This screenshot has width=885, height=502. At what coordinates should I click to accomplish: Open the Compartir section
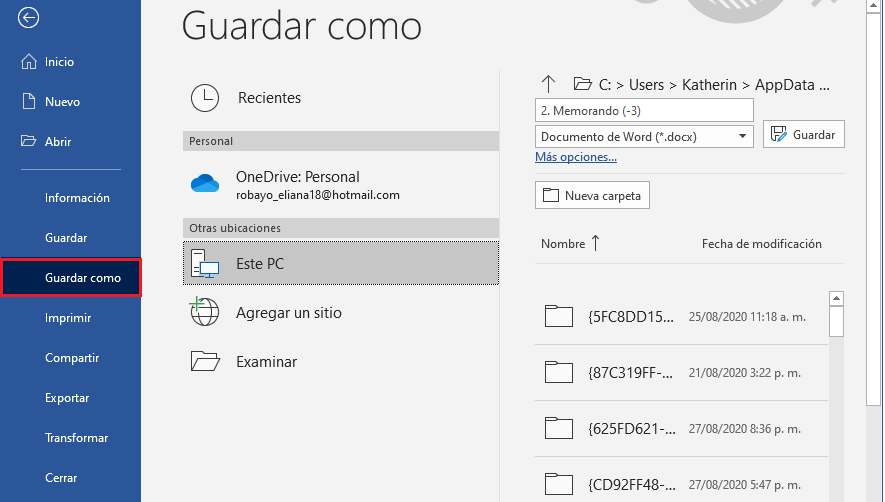click(x=72, y=358)
